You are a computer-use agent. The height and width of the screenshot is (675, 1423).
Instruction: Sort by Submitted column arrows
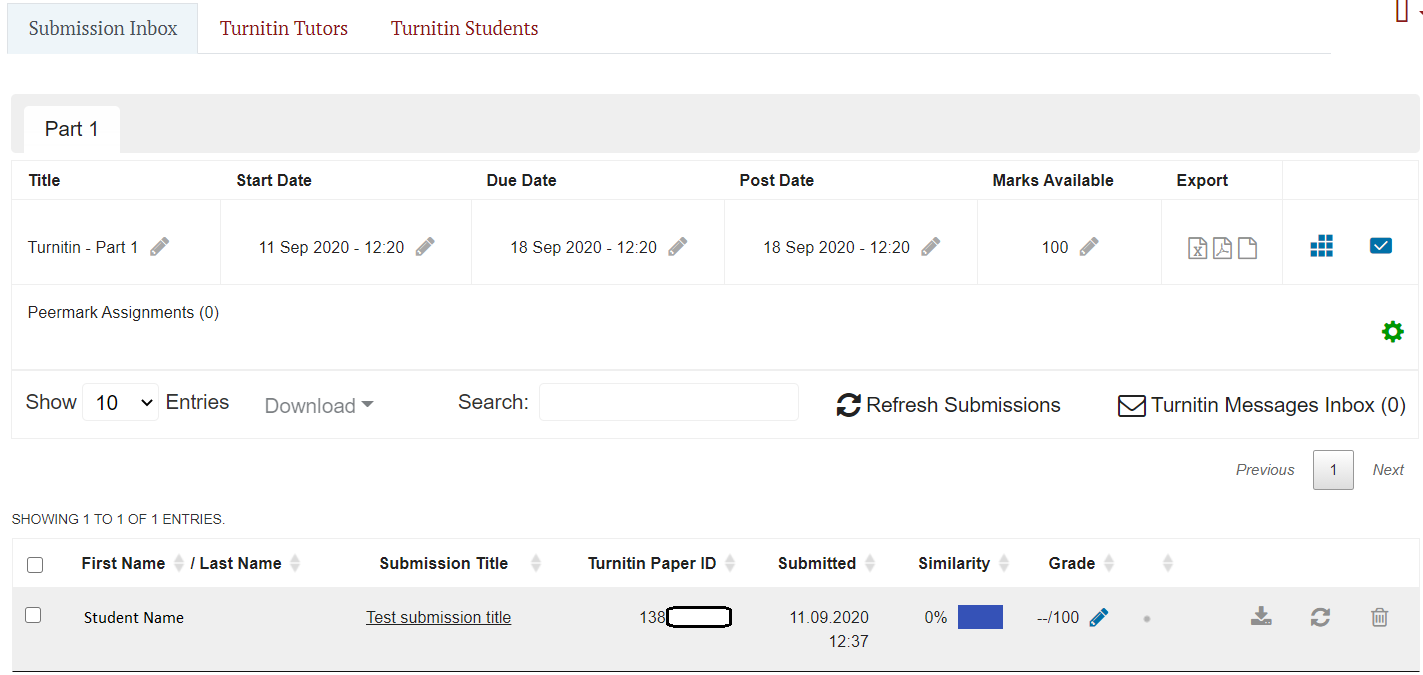(870, 564)
